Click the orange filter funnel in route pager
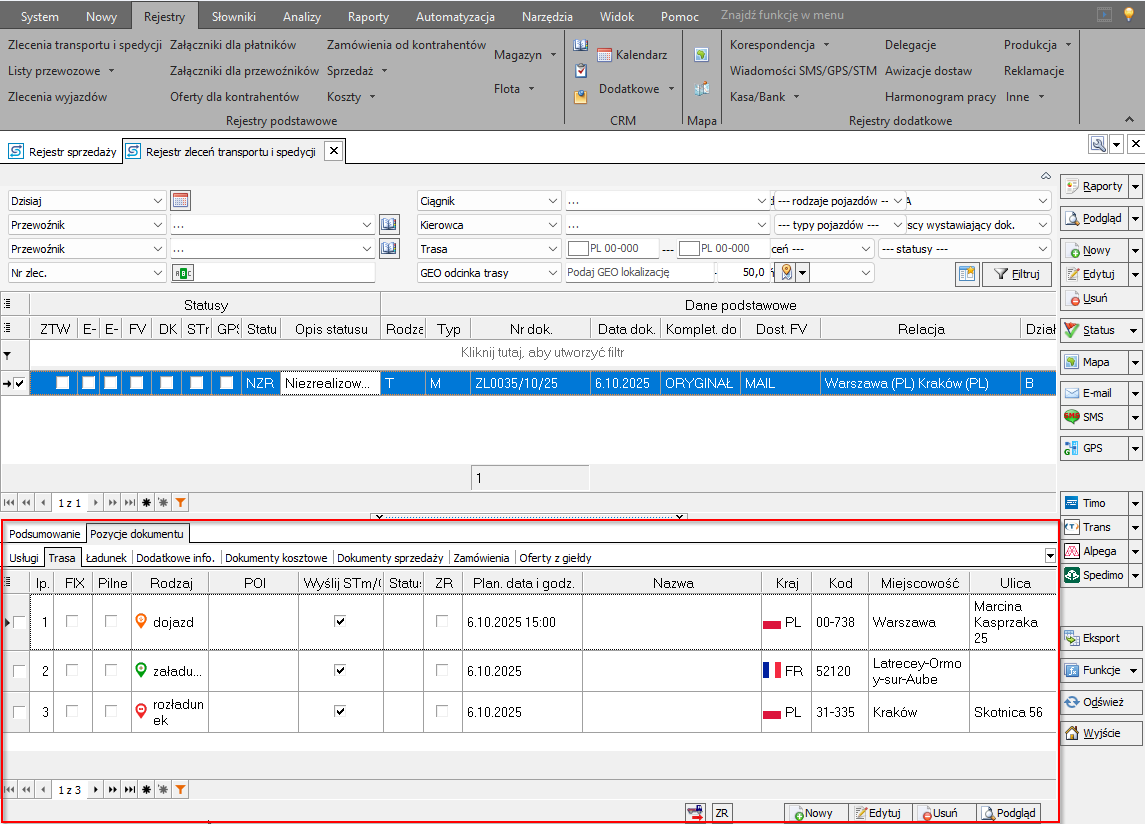 [x=180, y=789]
